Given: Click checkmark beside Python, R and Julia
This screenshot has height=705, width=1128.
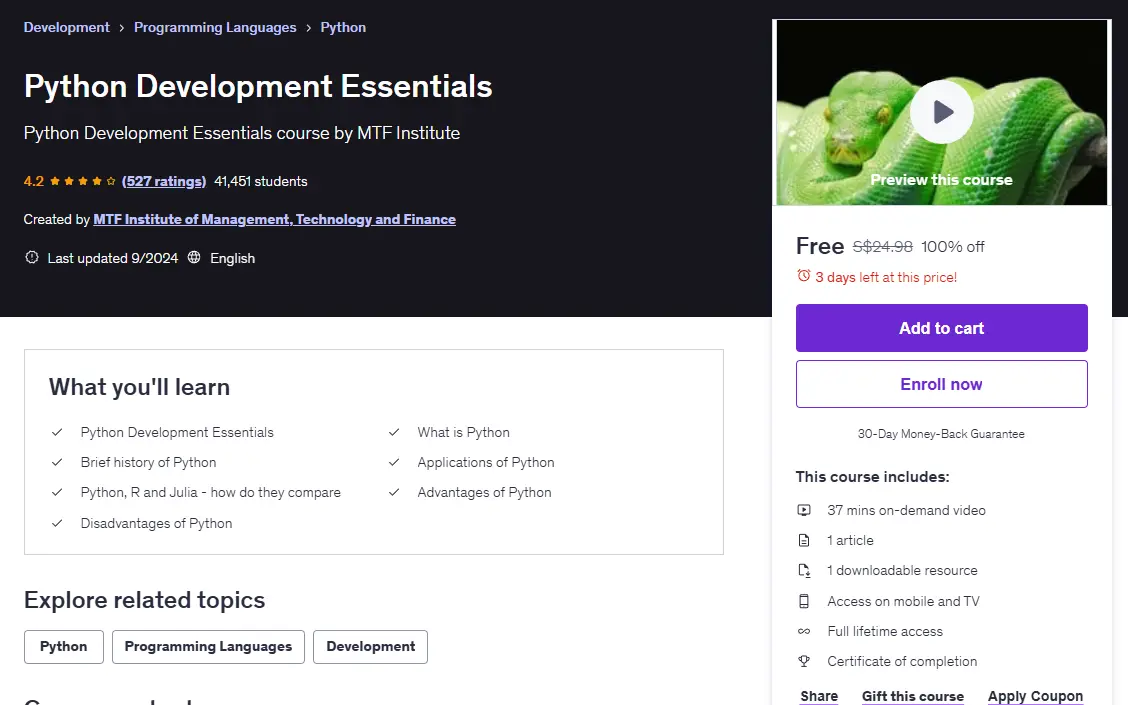Looking at the screenshot, I should (57, 493).
